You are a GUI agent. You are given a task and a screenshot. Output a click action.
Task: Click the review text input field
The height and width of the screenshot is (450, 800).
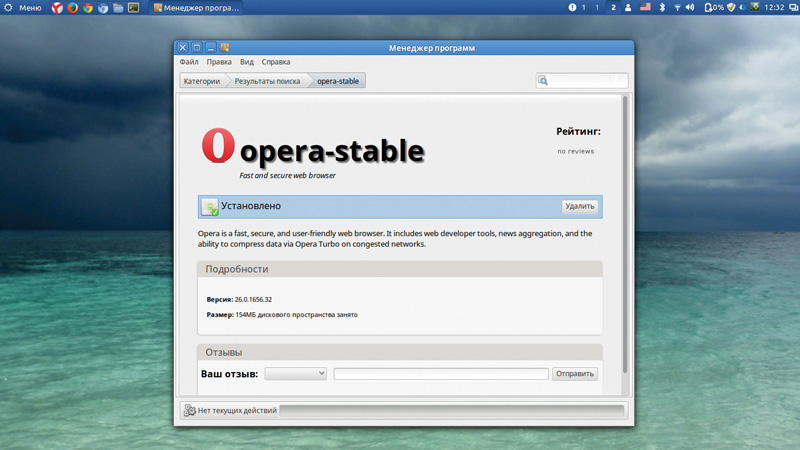pos(441,374)
